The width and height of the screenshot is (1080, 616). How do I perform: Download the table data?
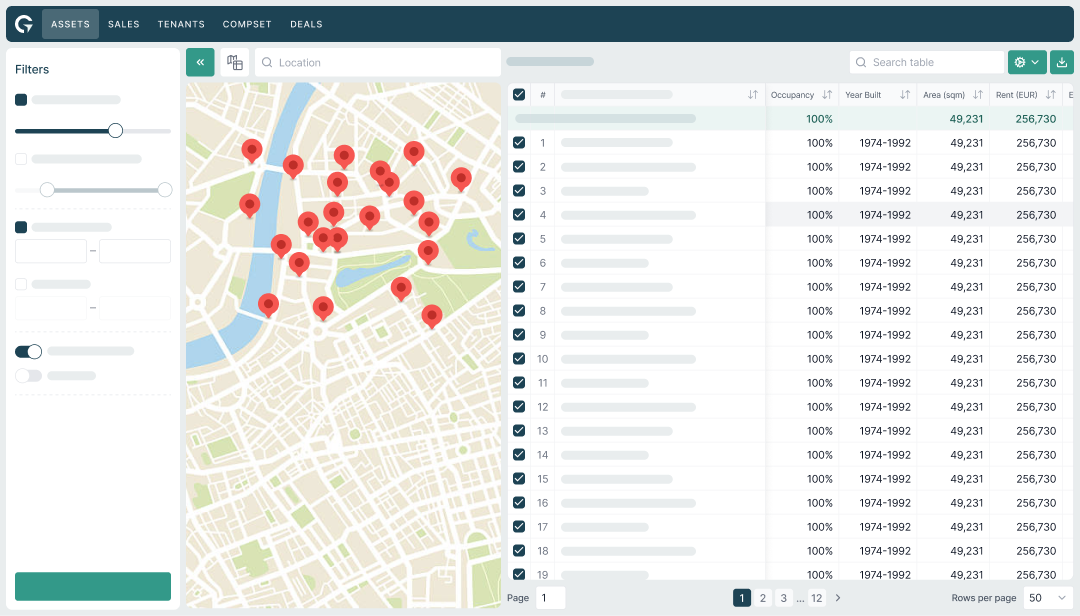coord(1062,62)
